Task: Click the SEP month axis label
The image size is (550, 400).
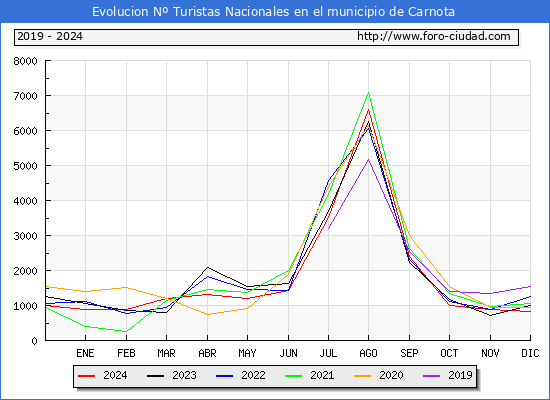Action: [x=409, y=353]
